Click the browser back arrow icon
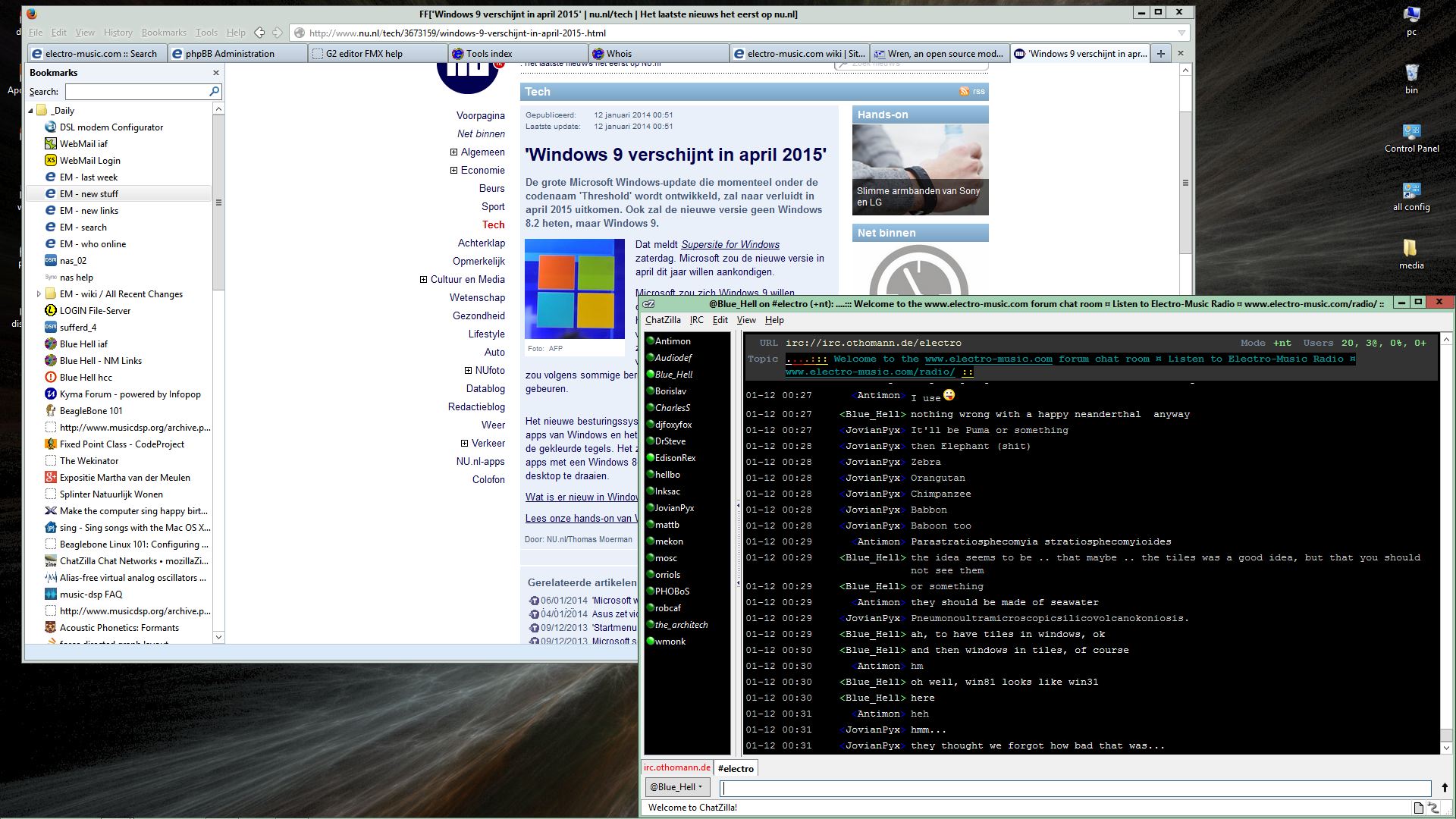Image resolution: width=1456 pixels, height=819 pixels. pyautogui.click(x=259, y=33)
